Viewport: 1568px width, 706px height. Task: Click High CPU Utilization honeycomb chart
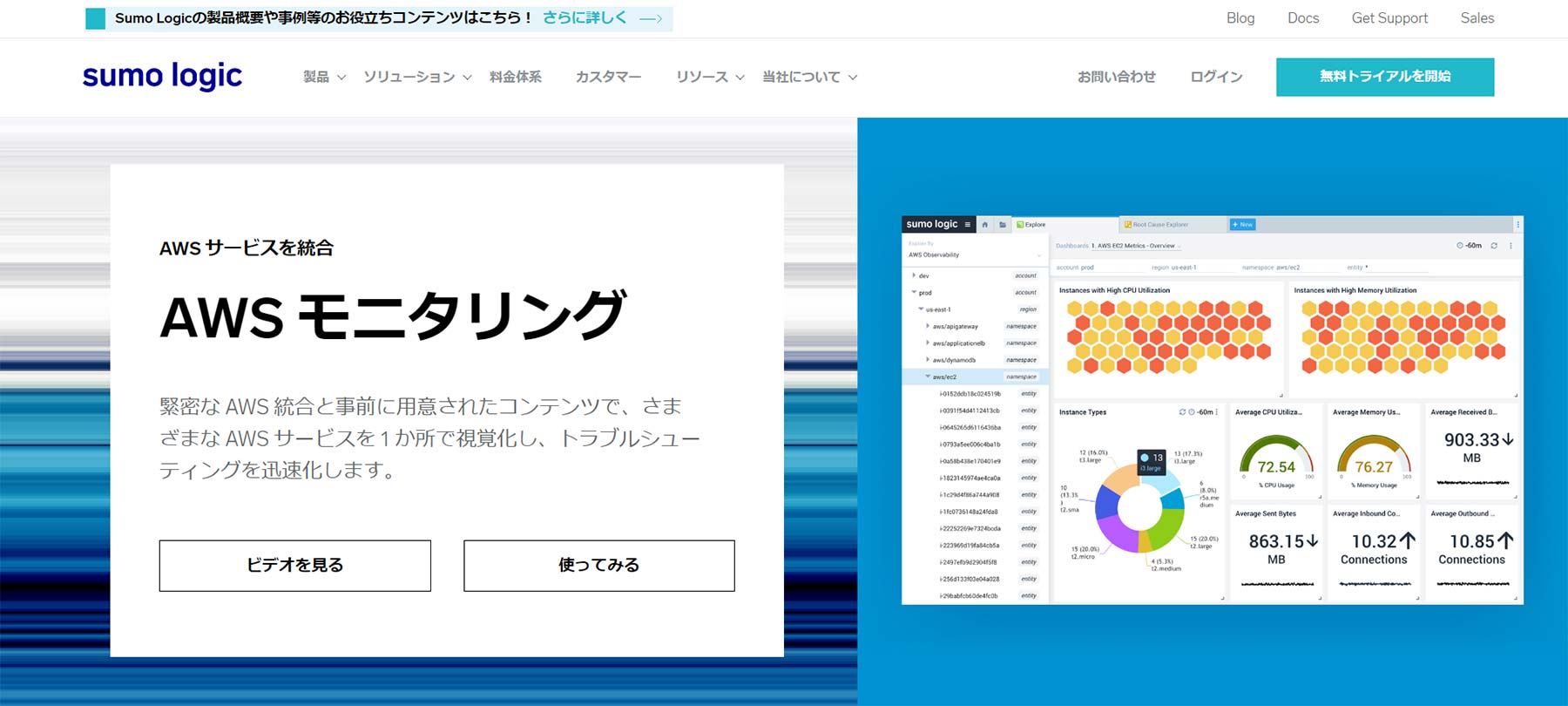(x=1168, y=337)
